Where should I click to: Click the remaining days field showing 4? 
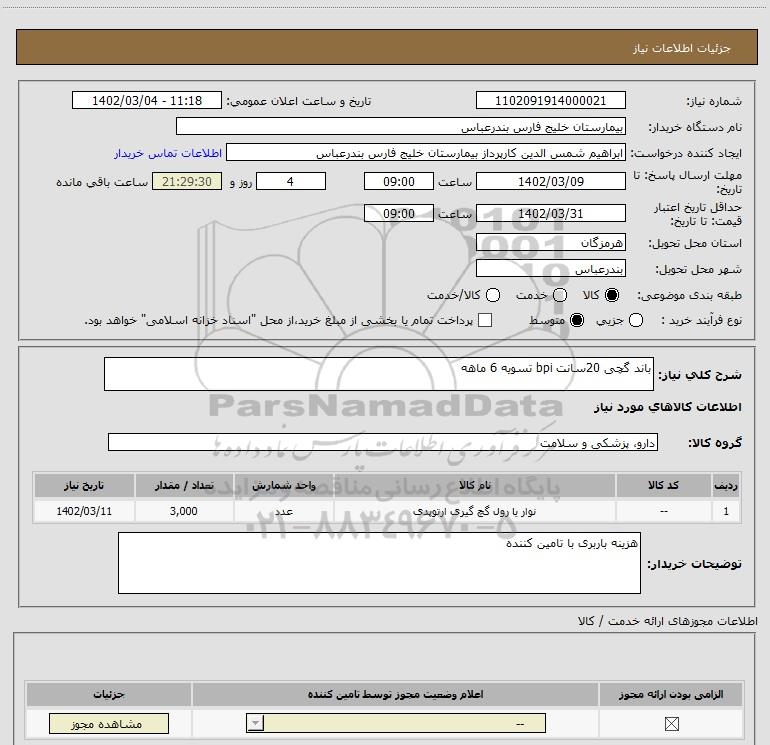[x=291, y=181]
